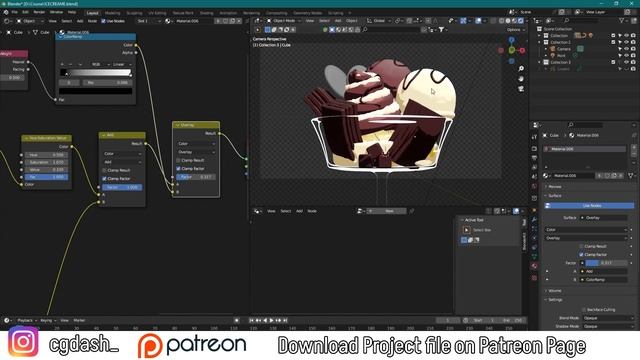The width and height of the screenshot is (640, 360).
Task: Enable Clamp Result on the Overlay node
Action: 178,160
